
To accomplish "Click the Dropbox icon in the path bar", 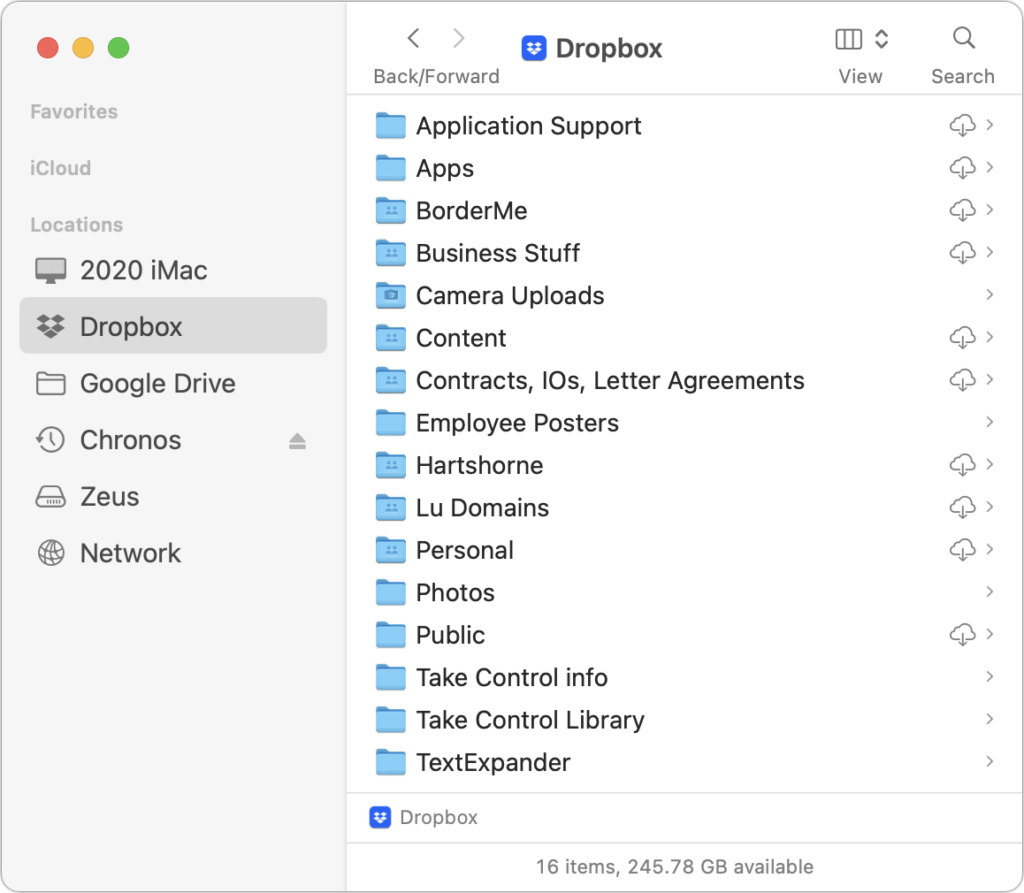I will (x=380, y=817).
